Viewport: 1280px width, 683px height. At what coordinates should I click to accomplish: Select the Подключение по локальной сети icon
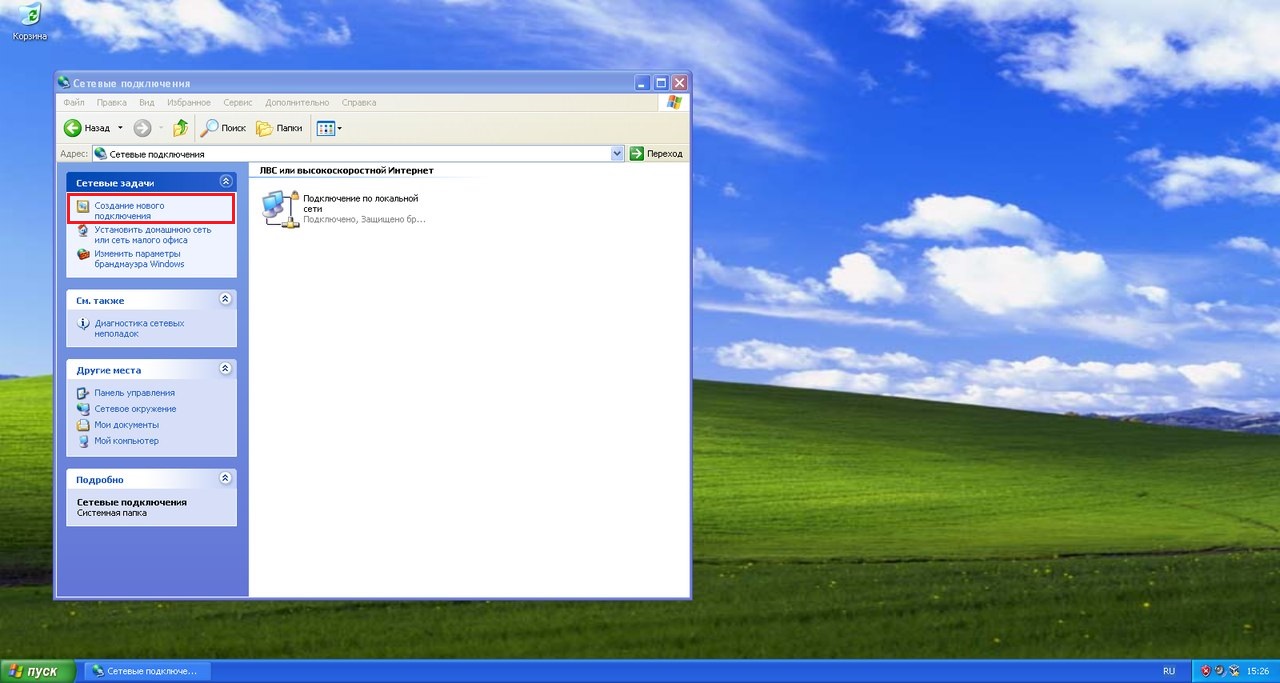[280, 208]
